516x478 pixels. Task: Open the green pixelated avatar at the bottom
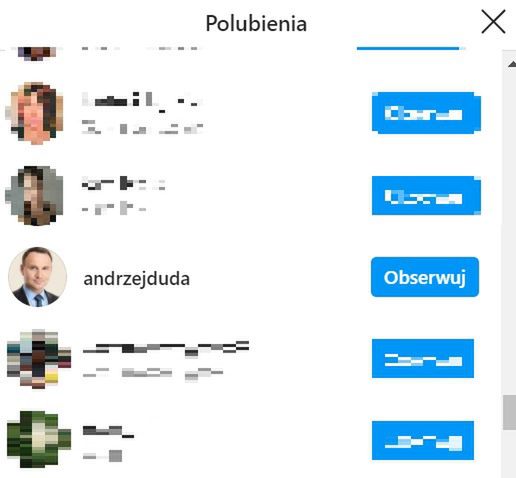(x=39, y=439)
